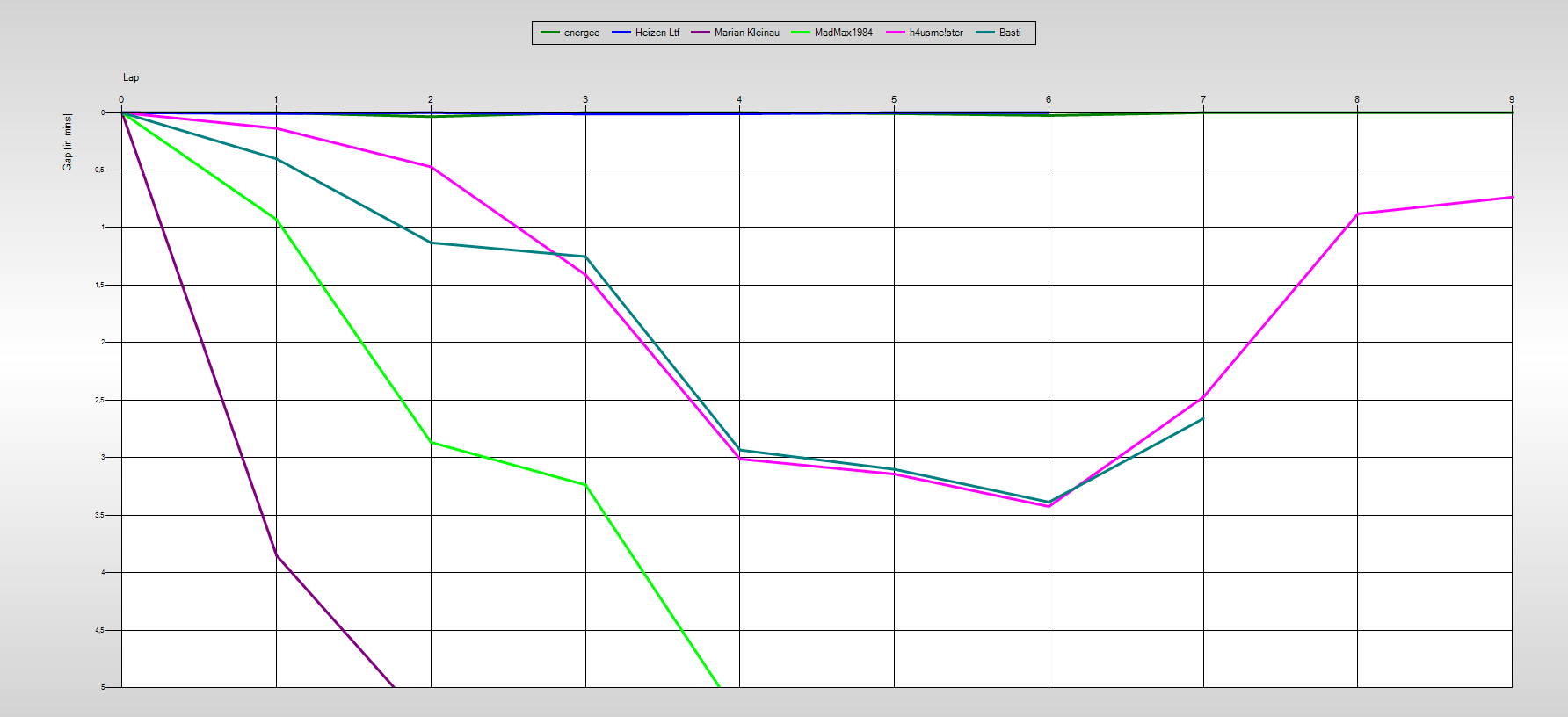The height and width of the screenshot is (717, 1568).
Task: Click the 0.5 gap axis label
Action: [x=100, y=170]
